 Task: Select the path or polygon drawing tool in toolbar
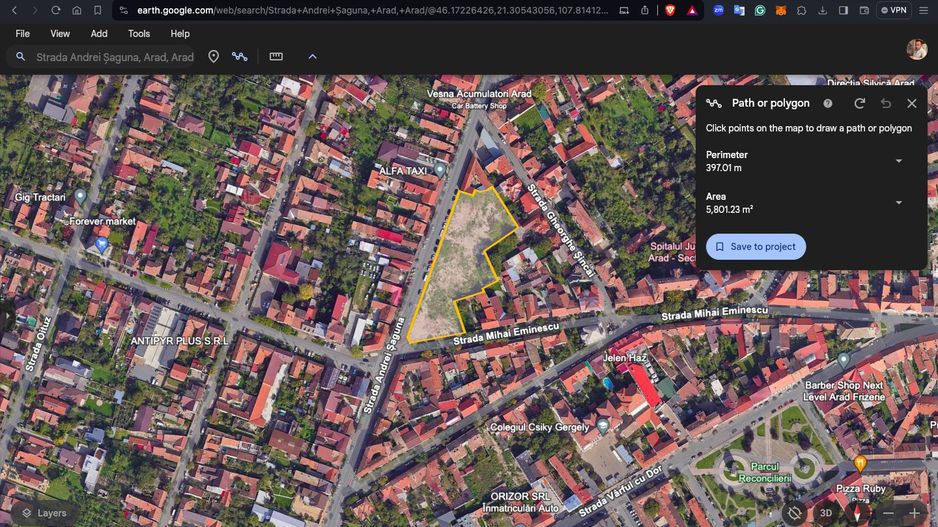point(240,57)
